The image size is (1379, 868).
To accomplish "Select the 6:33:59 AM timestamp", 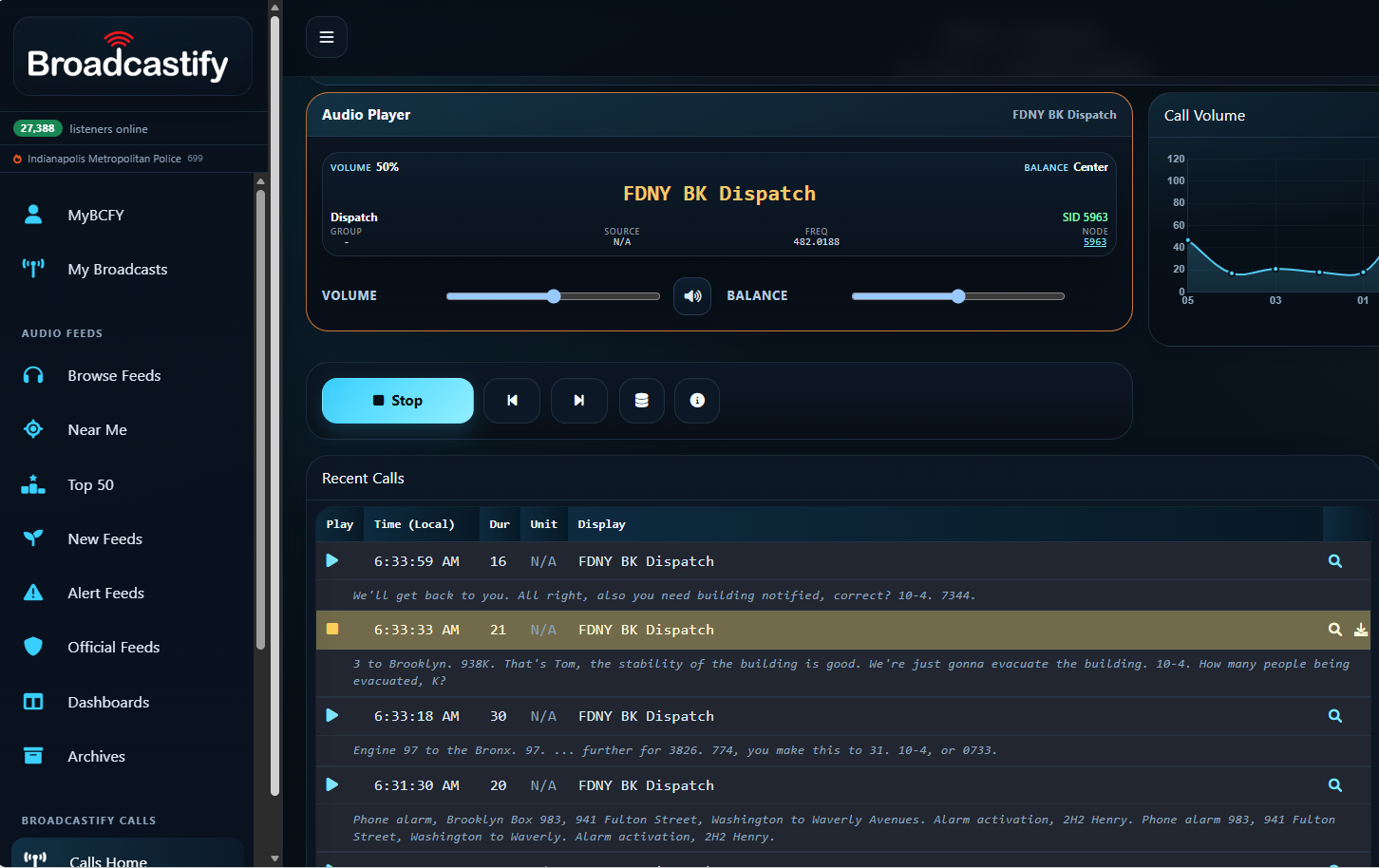I will coord(417,561).
